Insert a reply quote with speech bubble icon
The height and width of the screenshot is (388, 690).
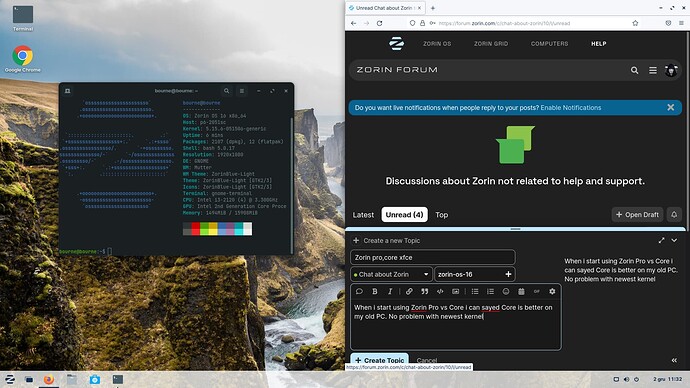click(x=359, y=291)
